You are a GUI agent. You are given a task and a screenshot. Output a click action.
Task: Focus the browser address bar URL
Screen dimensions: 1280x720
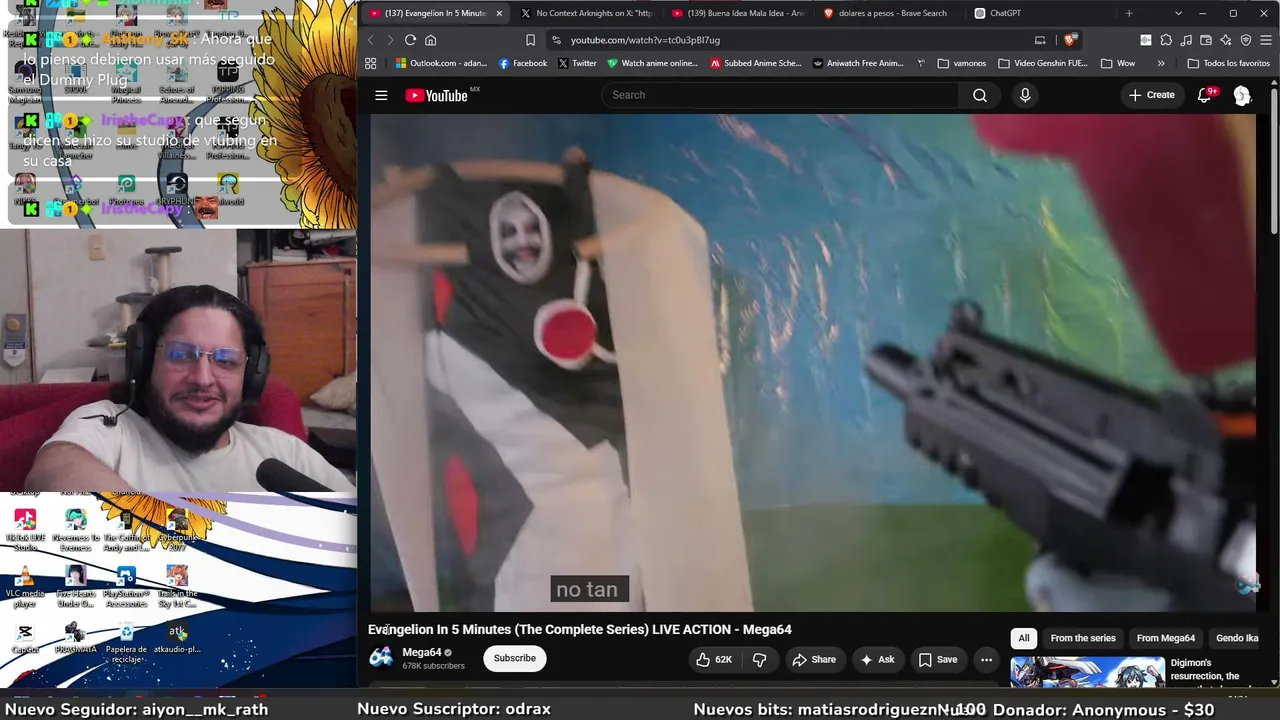645,40
